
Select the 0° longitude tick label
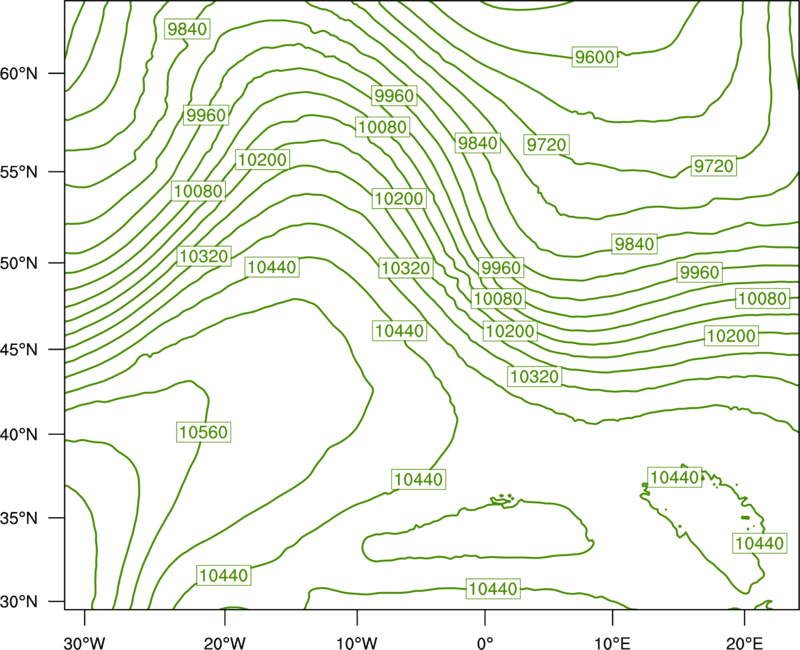[x=485, y=643]
